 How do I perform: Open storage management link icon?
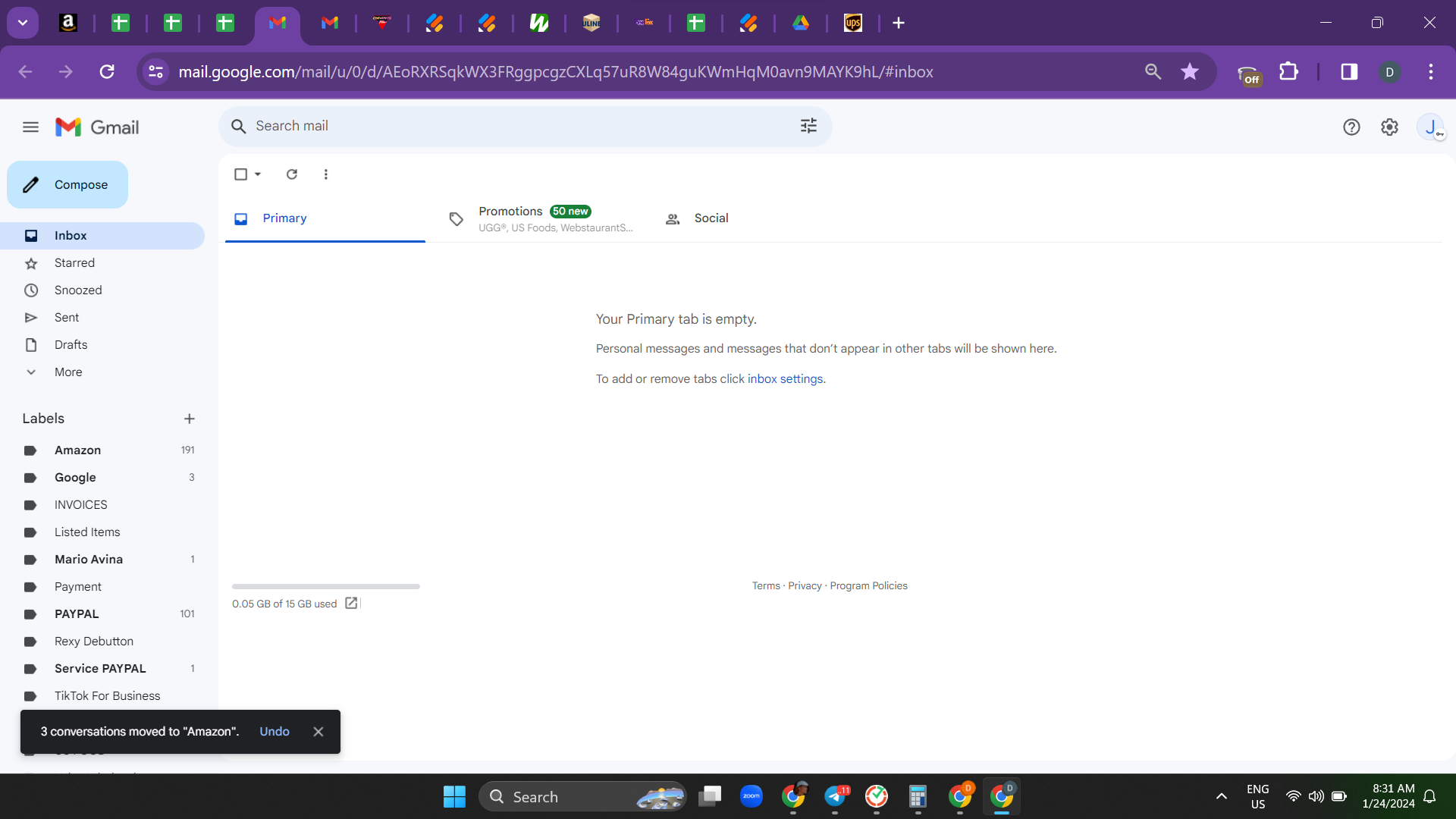(x=351, y=603)
